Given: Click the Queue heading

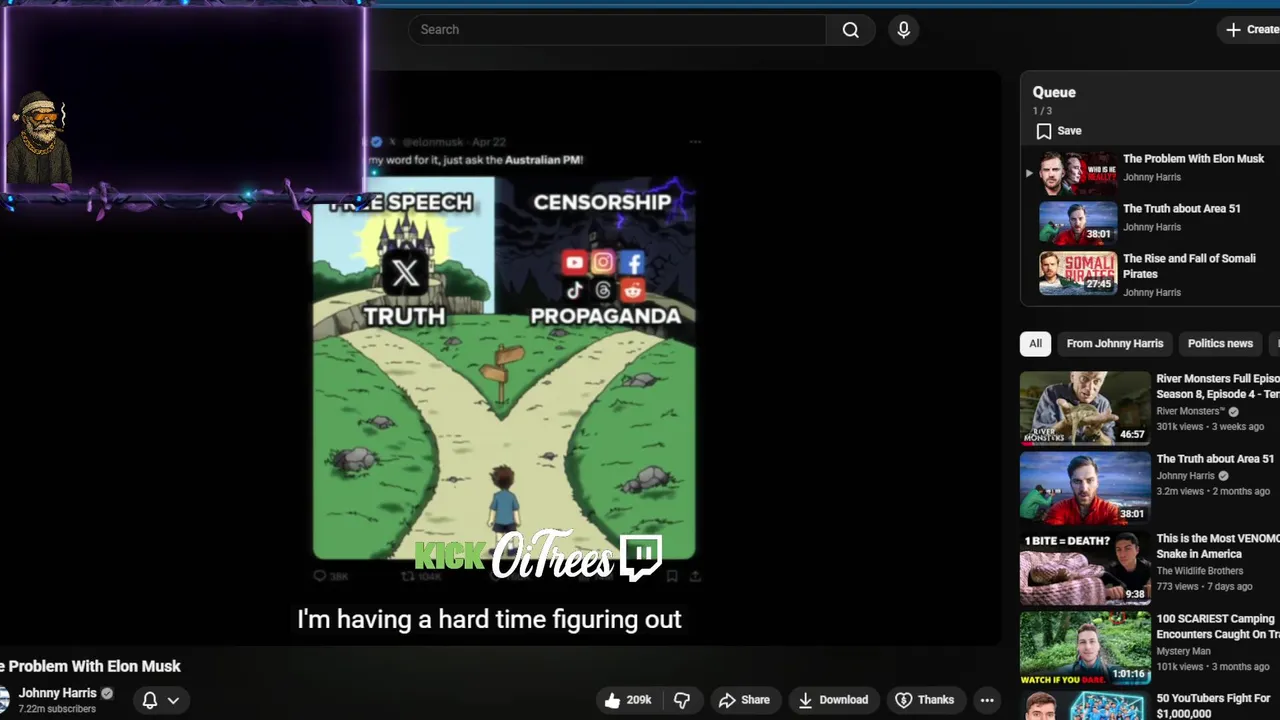Looking at the screenshot, I should (1054, 92).
